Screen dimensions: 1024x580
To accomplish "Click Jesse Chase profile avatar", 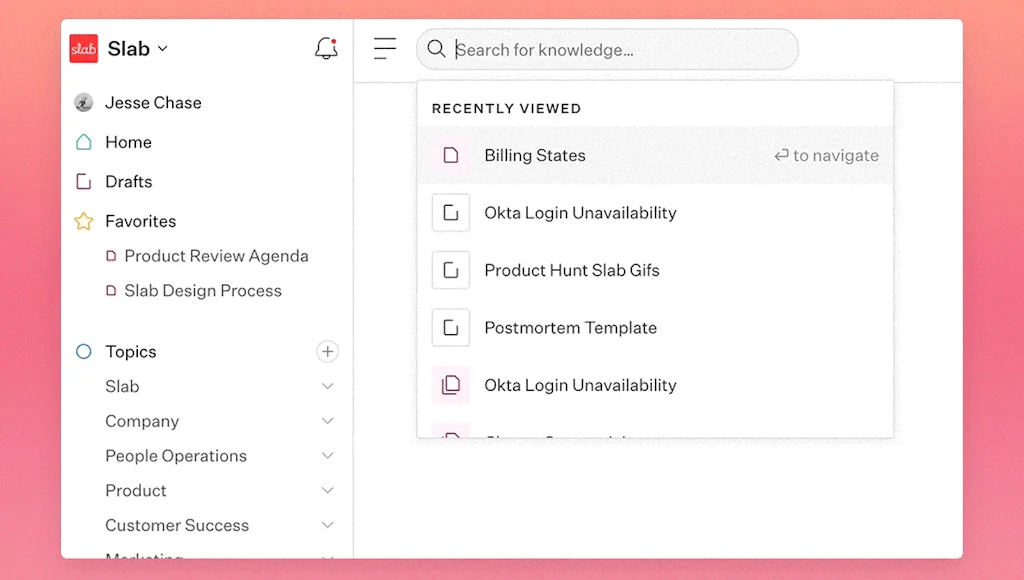I will tap(84, 103).
